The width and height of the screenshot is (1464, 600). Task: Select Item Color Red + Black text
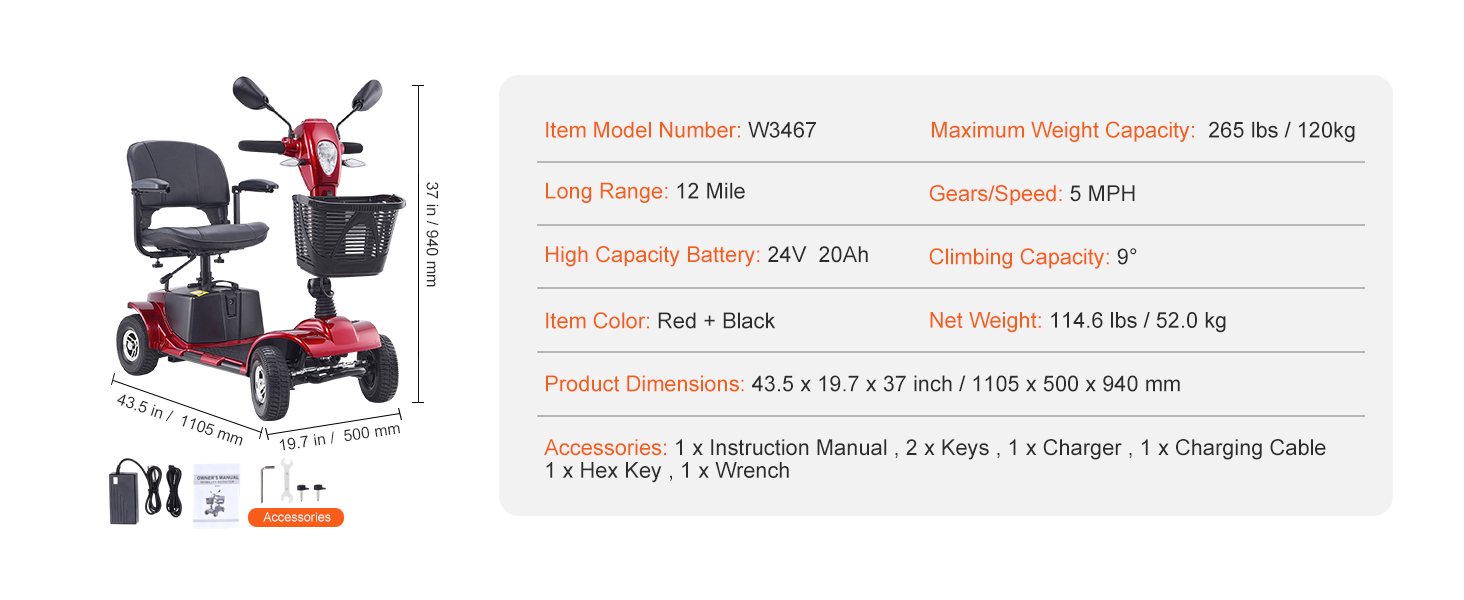[x=659, y=321]
